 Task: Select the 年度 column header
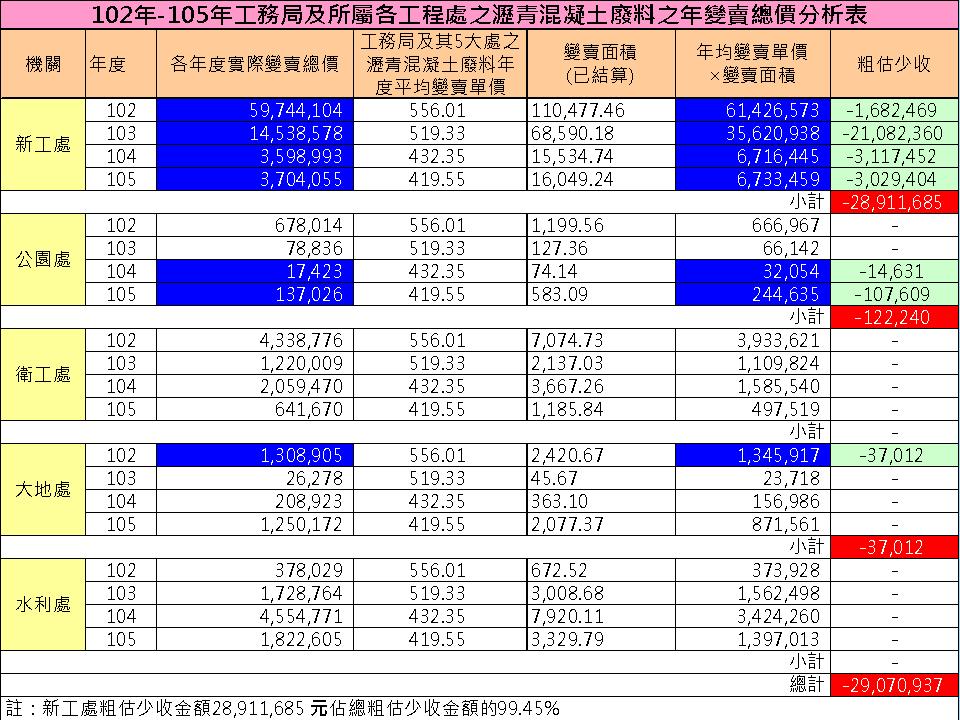(107, 64)
